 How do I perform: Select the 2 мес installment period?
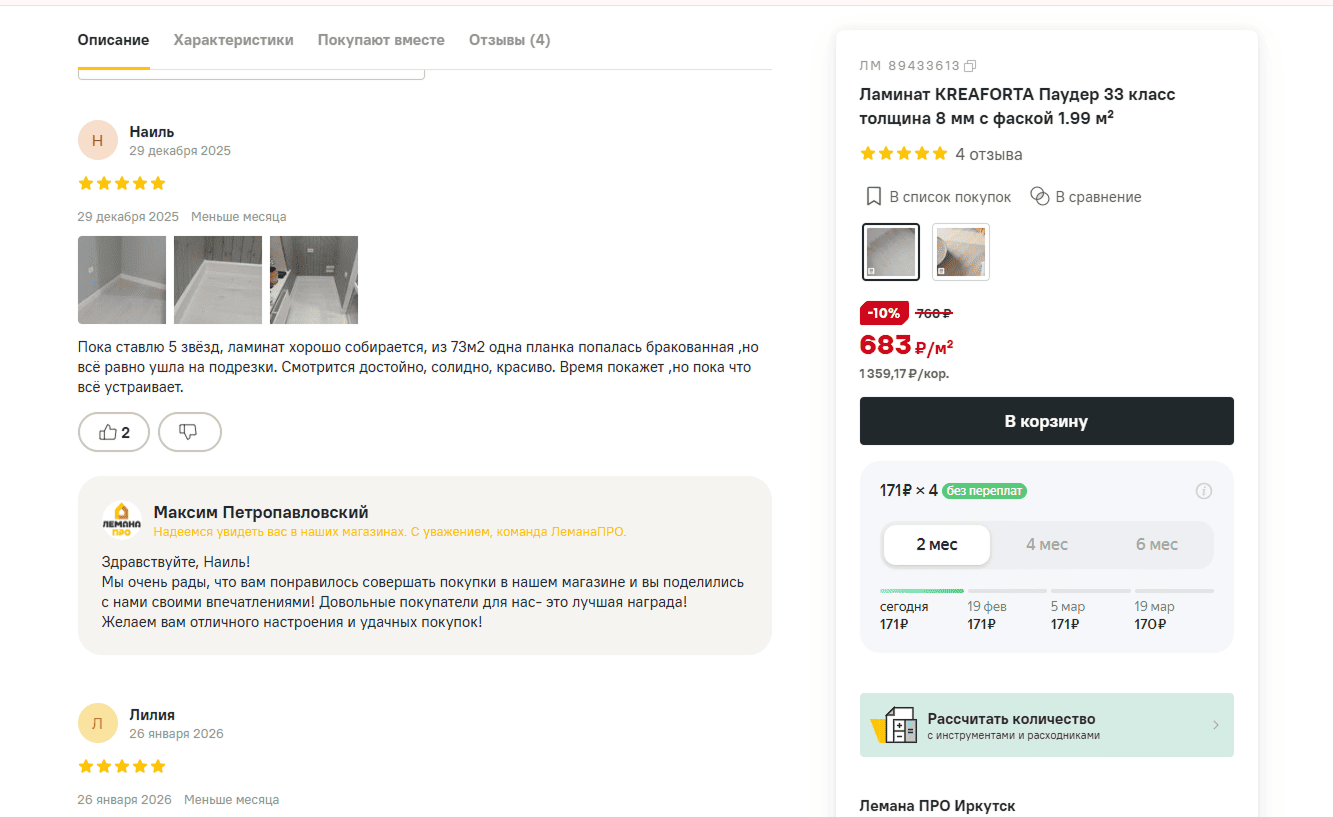936,545
